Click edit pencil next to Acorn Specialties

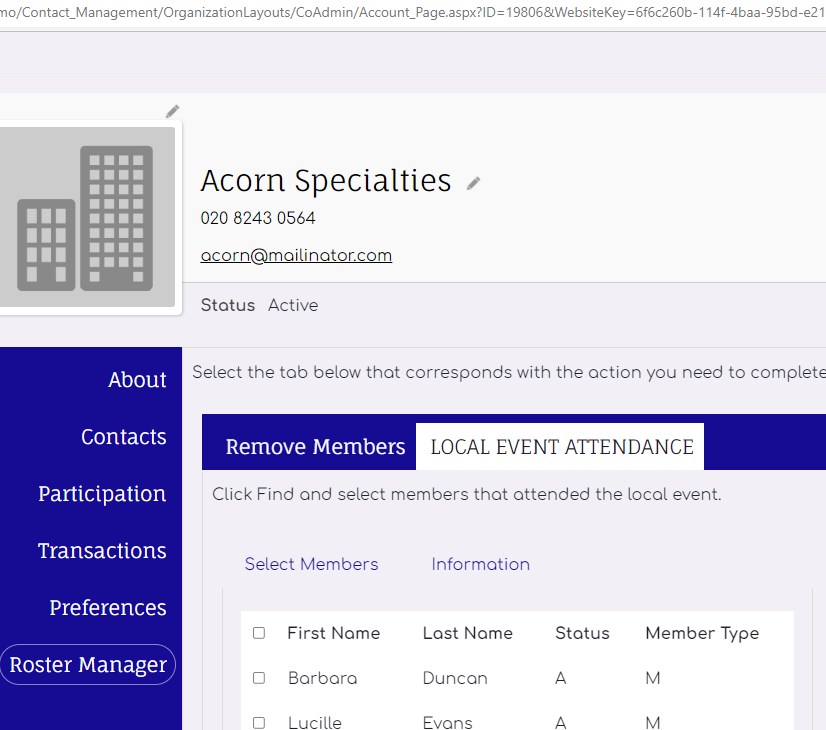tap(474, 183)
